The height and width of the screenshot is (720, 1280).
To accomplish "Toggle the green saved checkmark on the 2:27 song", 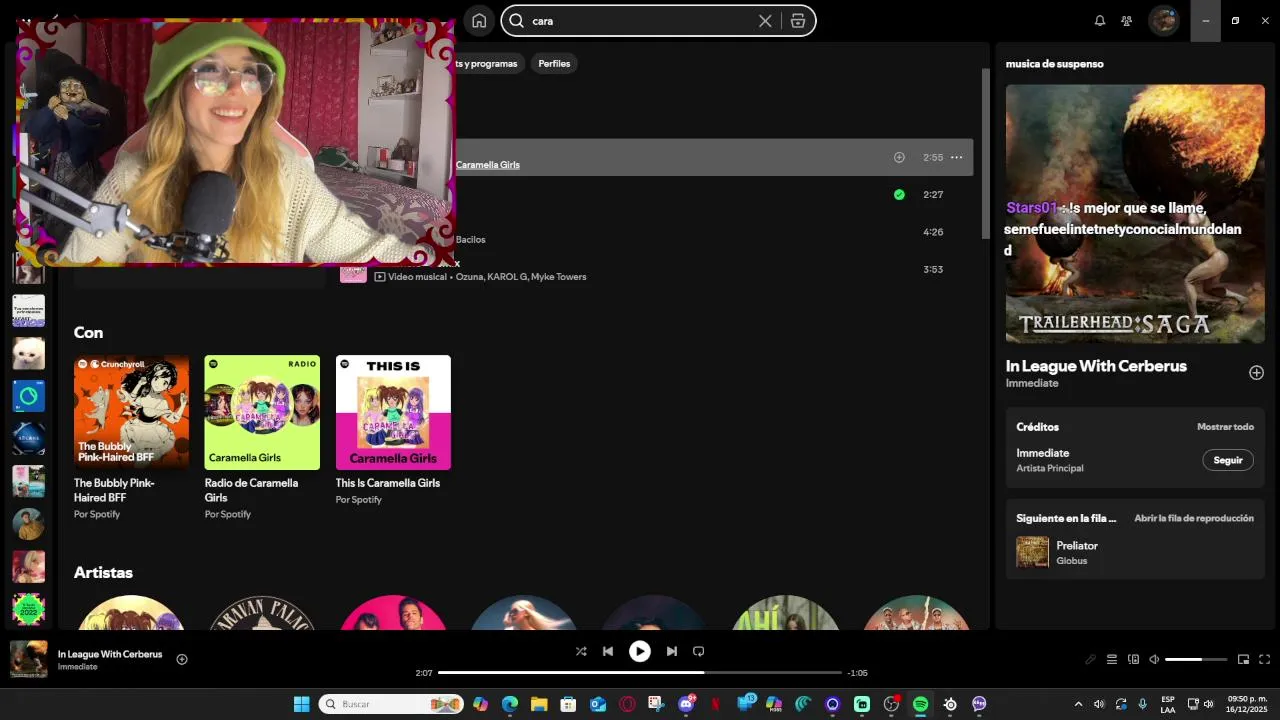I will (x=899, y=195).
